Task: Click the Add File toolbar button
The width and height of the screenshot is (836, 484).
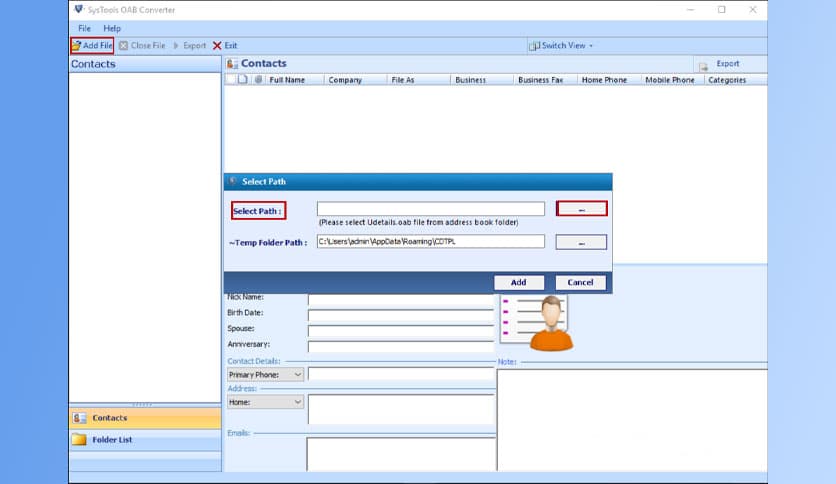Action: click(x=92, y=46)
